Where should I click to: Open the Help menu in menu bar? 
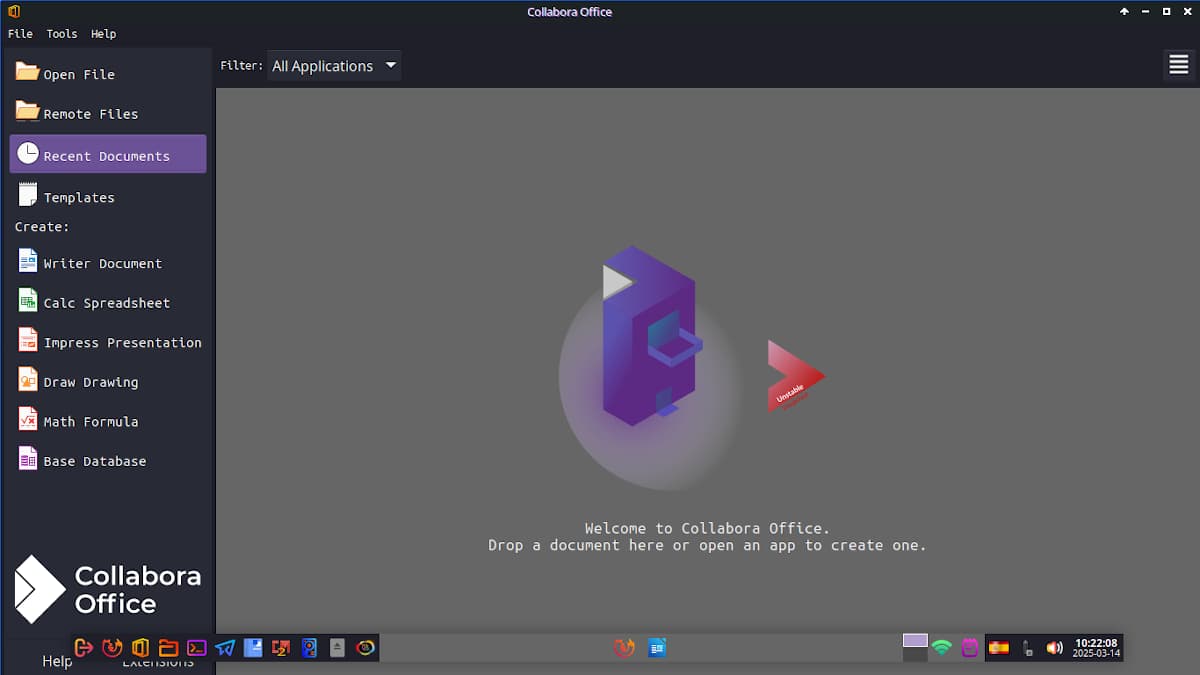(103, 33)
